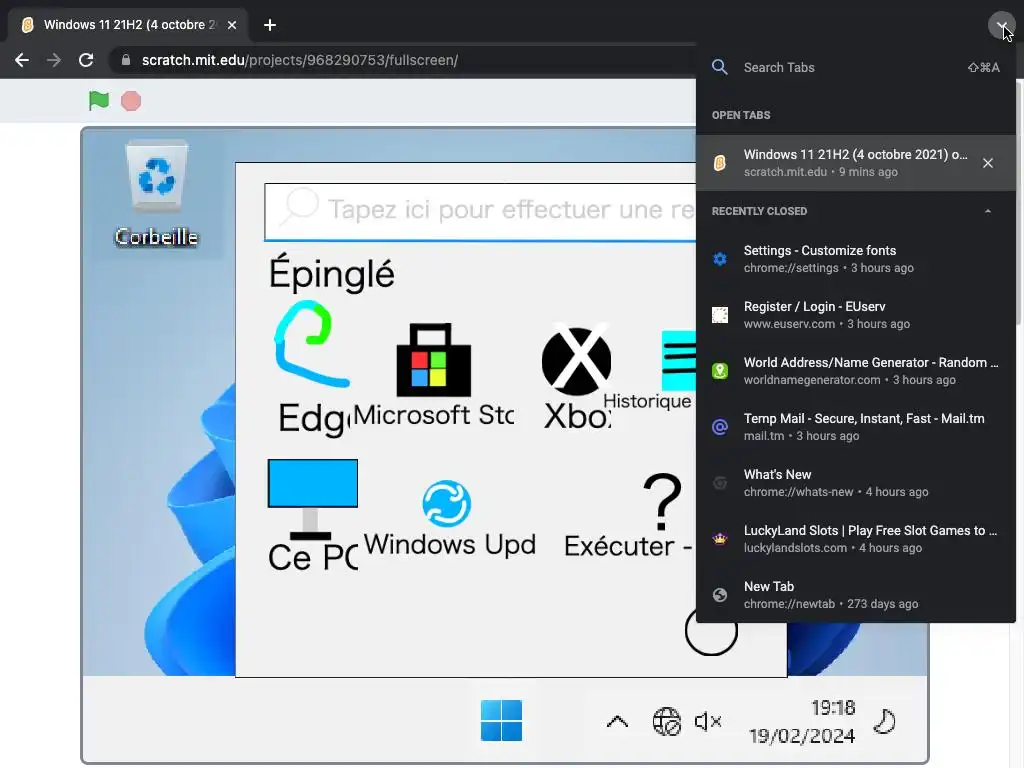Click the scratch.mit.edu address bar URL
This screenshot has width=1024, height=768.
300,60
